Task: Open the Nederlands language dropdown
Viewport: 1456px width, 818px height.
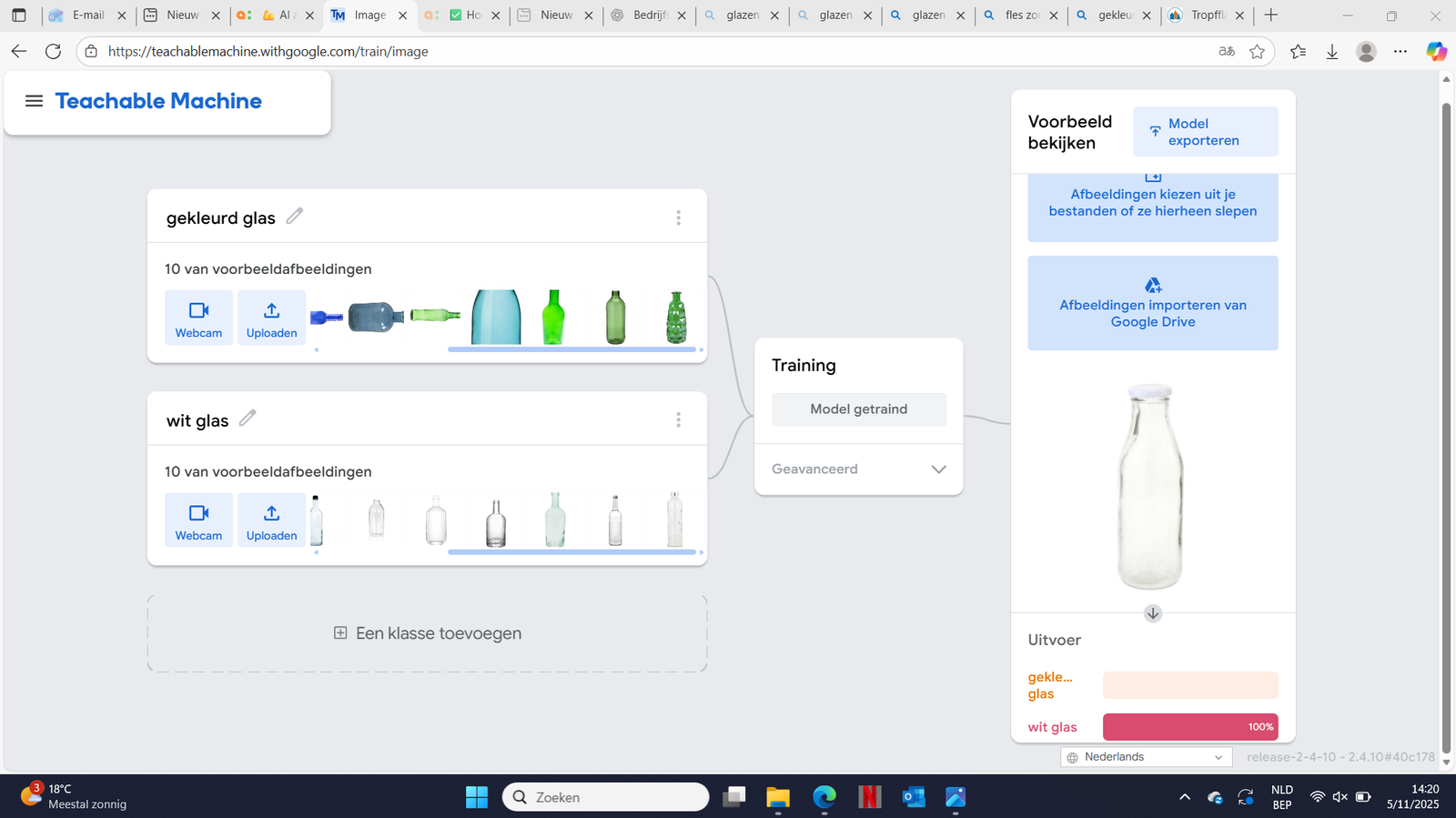Action: pyautogui.click(x=1146, y=757)
